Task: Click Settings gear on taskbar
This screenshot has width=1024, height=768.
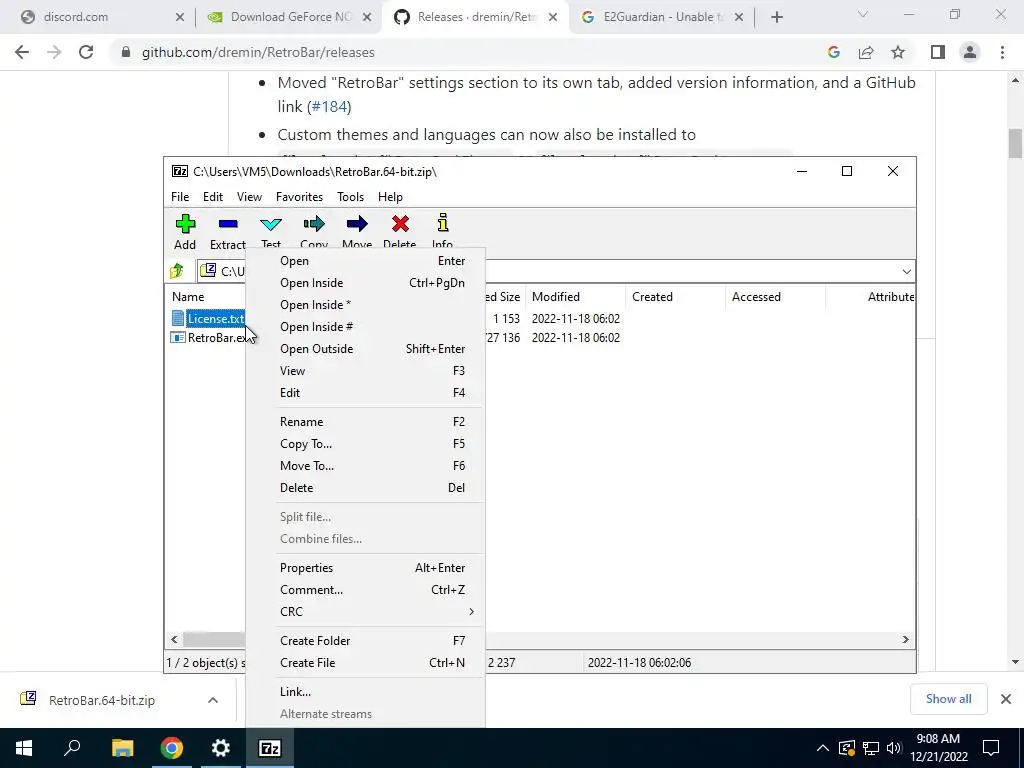Action: click(221, 748)
